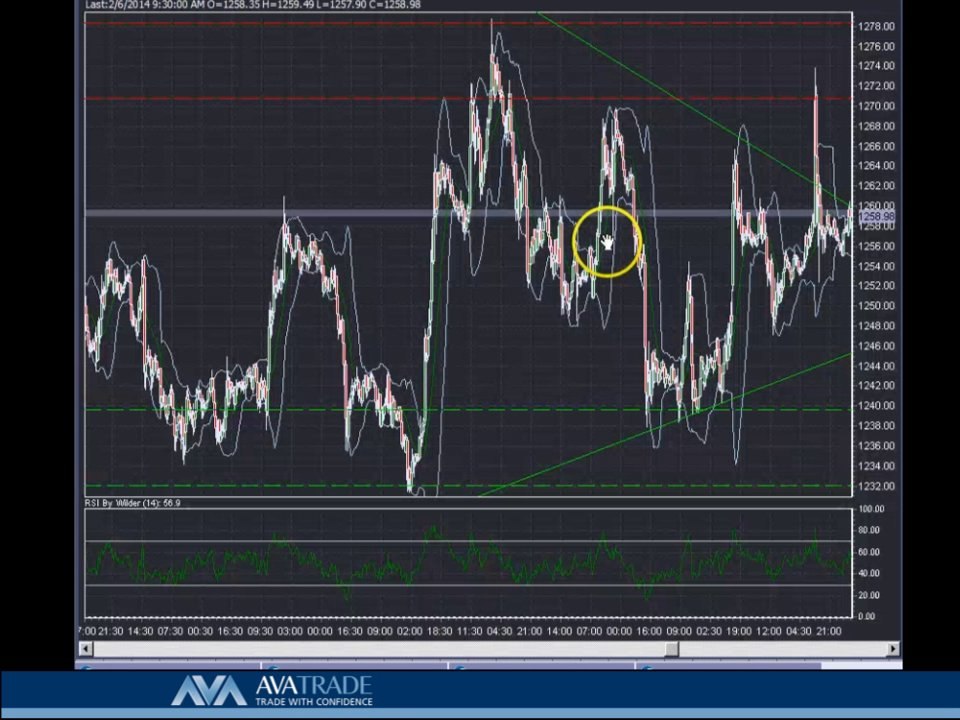Click the 14:30 time axis label
The image size is (960, 720).
pos(140,631)
